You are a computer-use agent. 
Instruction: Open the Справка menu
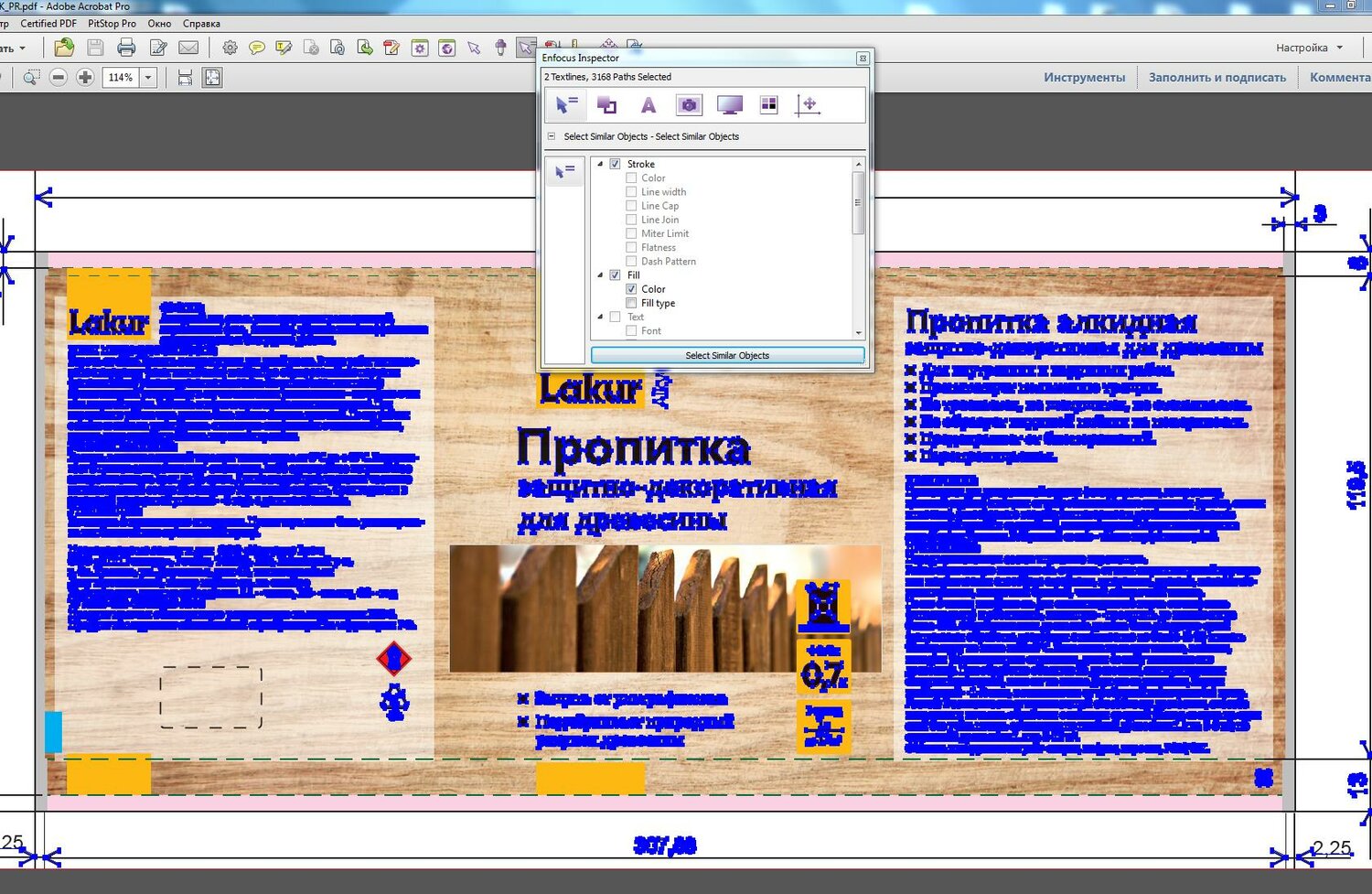pyautogui.click(x=201, y=24)
